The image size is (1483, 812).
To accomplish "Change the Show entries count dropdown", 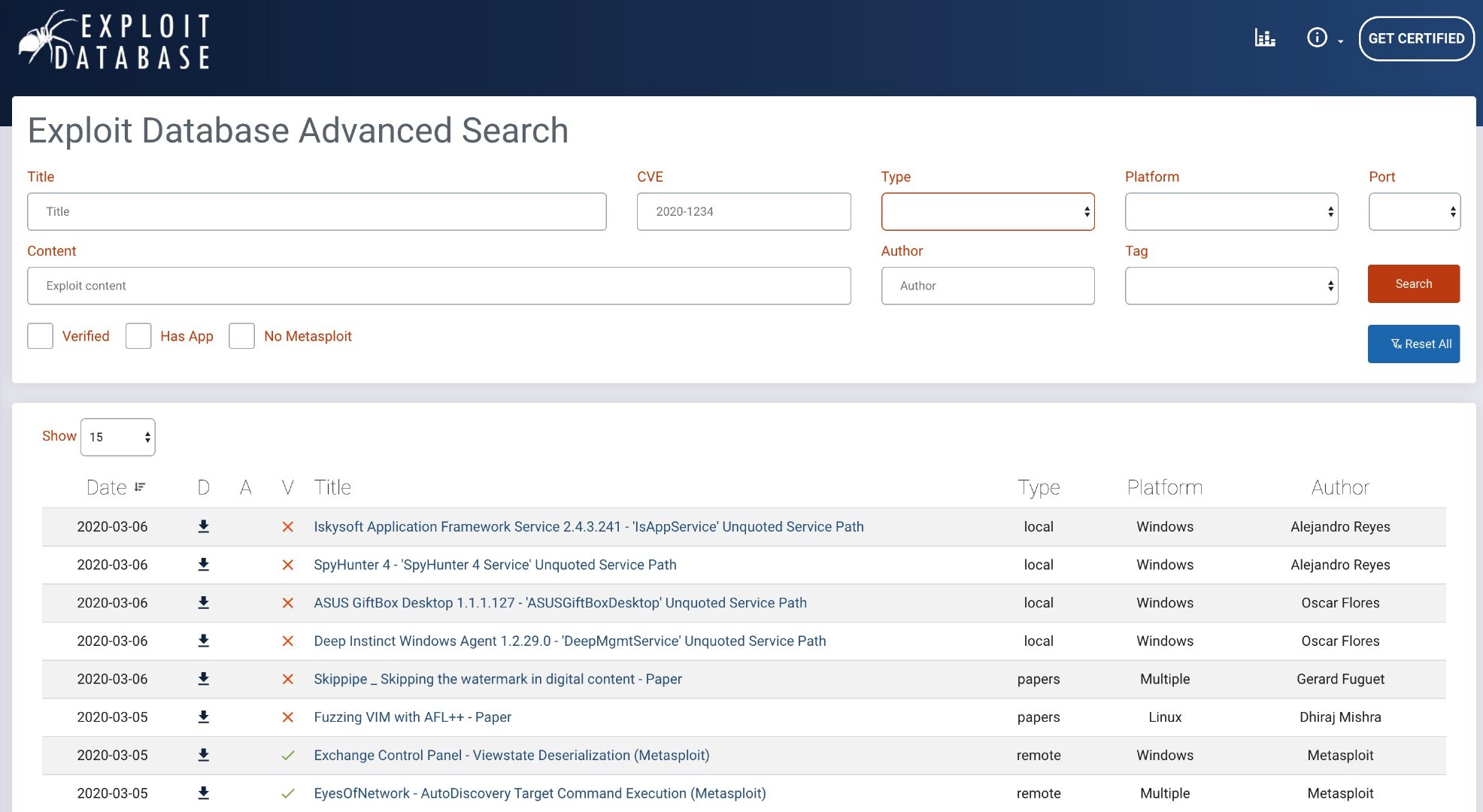I will click(118, 437).
